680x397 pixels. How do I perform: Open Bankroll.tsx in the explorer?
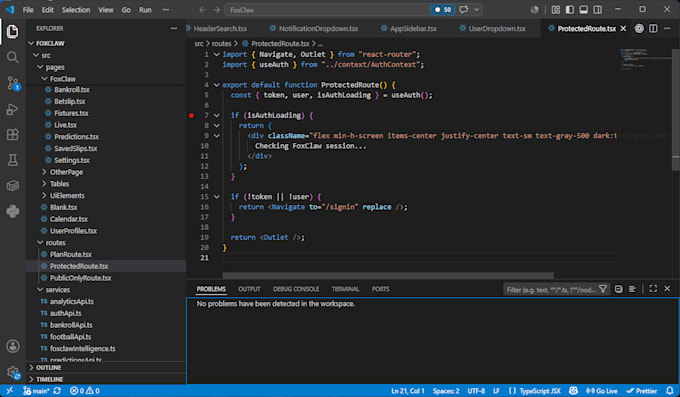(72, 90)
